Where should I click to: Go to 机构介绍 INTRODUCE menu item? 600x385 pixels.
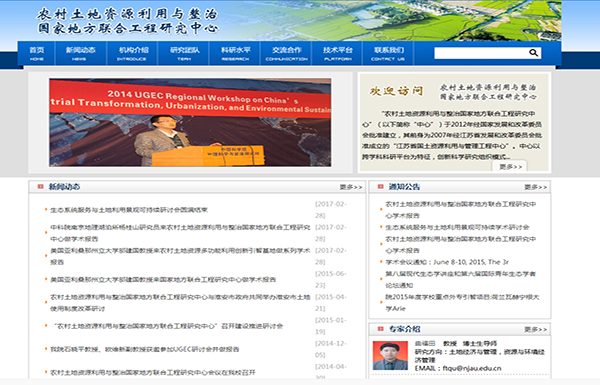(132, 53)
